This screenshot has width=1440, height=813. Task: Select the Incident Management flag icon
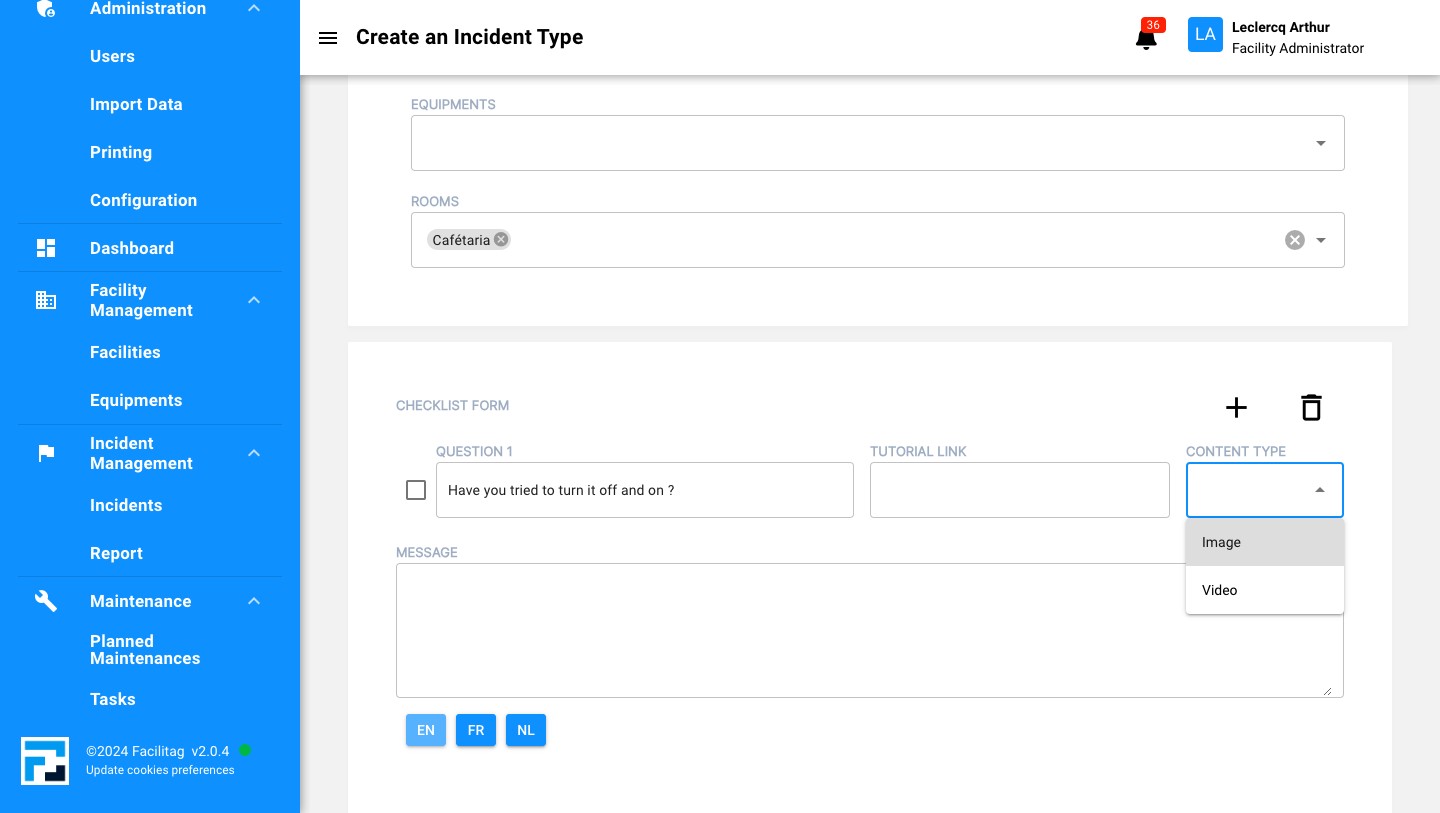tap(45, 453)
